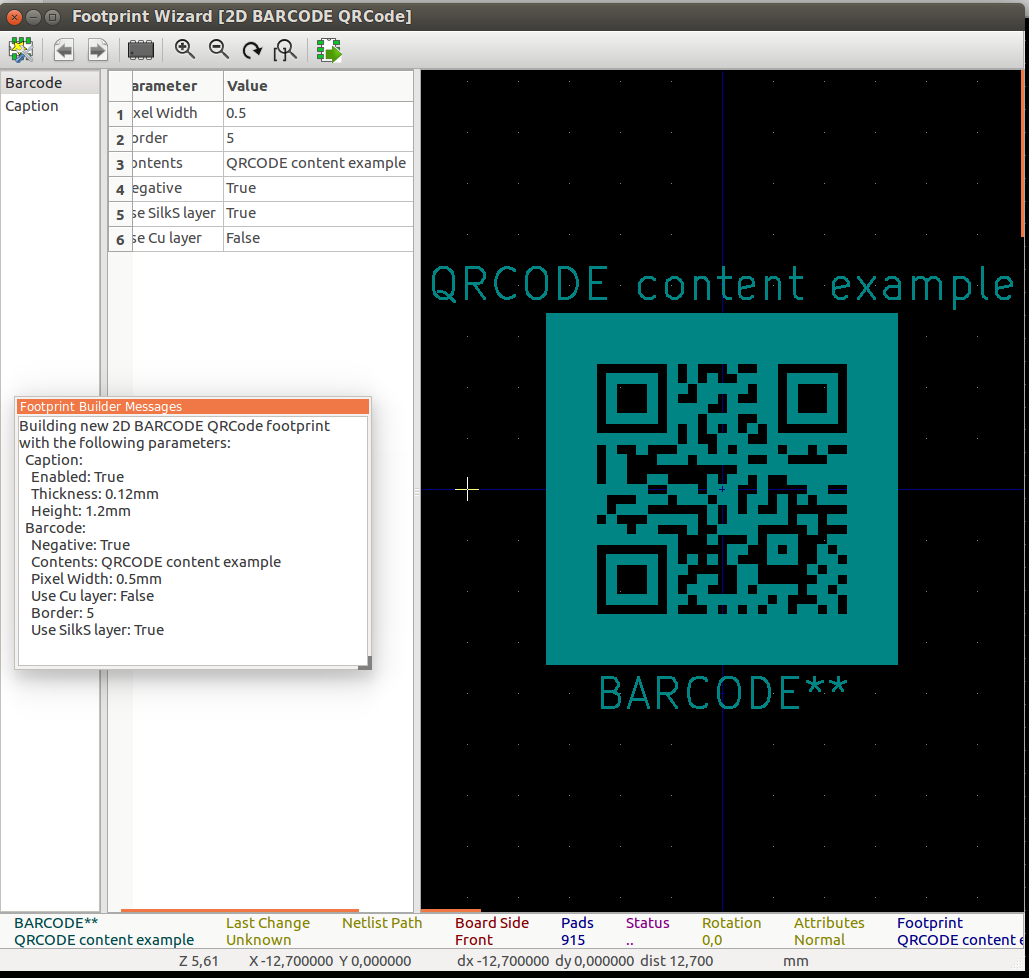Viewport: 1029px width, 978px height.
Task: Click the Zoom In magnifier
Action: point(185,49)
